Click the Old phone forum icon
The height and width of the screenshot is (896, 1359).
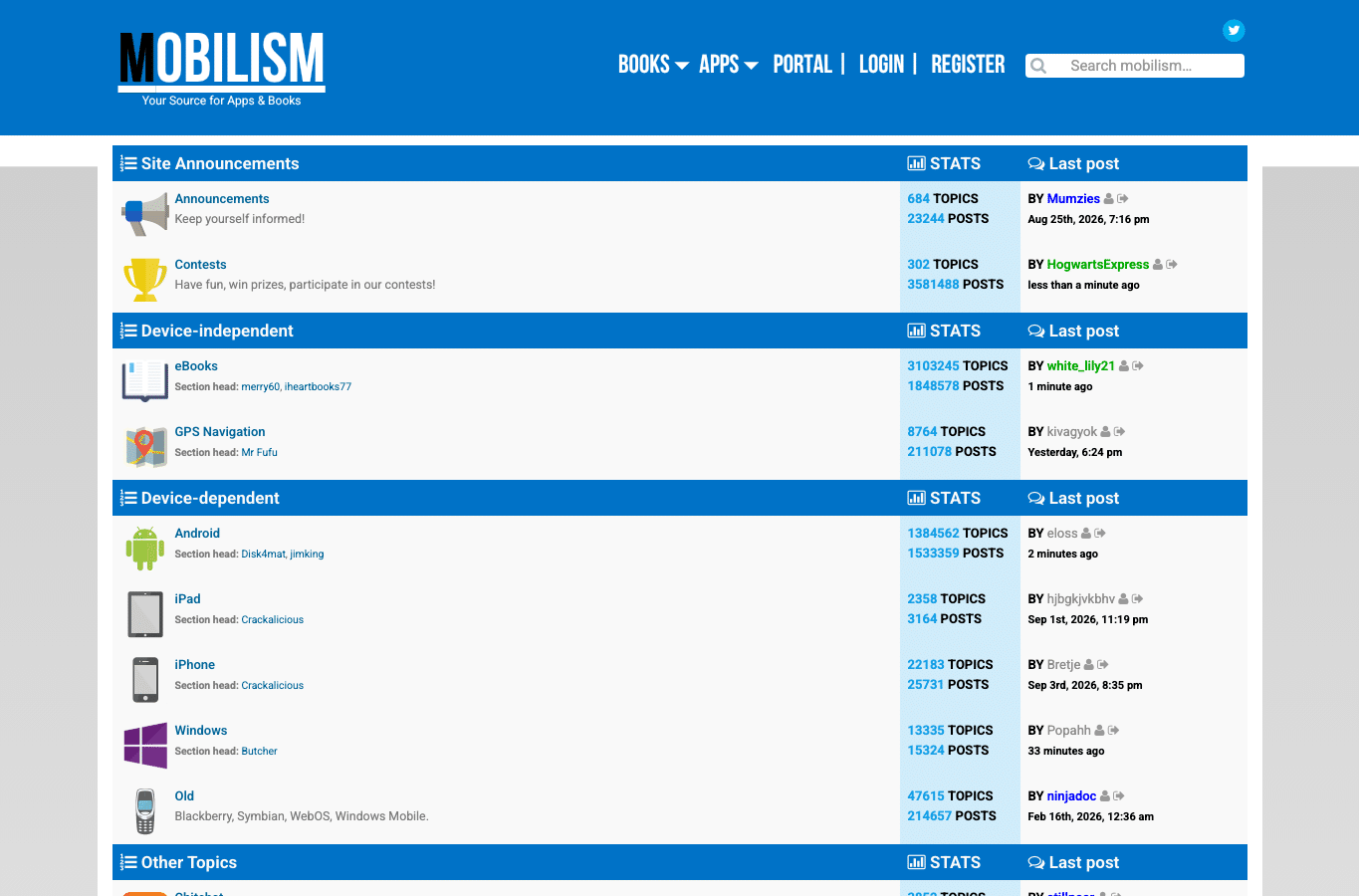[145, 810]
